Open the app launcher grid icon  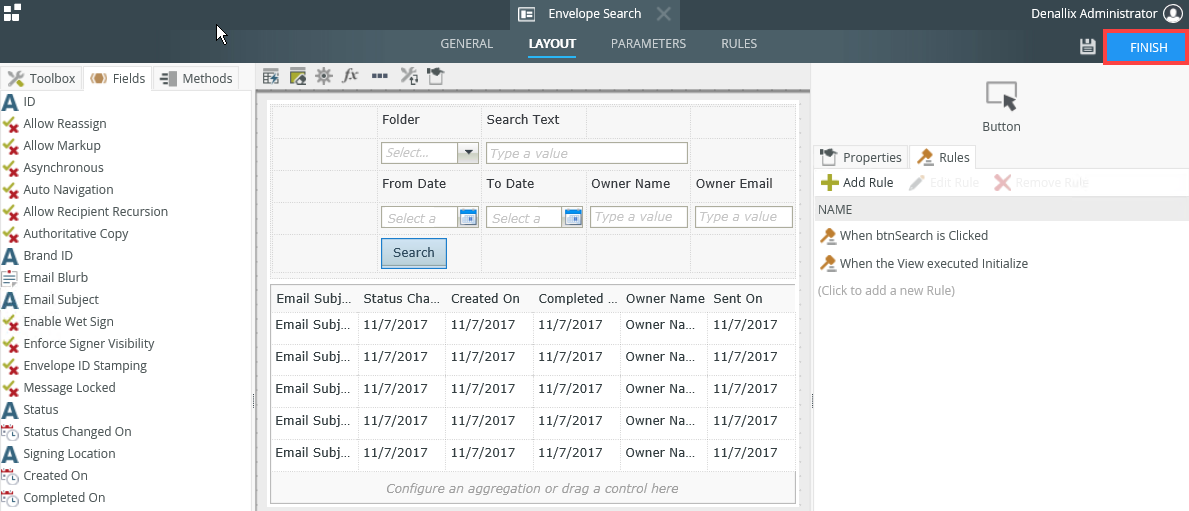tap(12, 12)
